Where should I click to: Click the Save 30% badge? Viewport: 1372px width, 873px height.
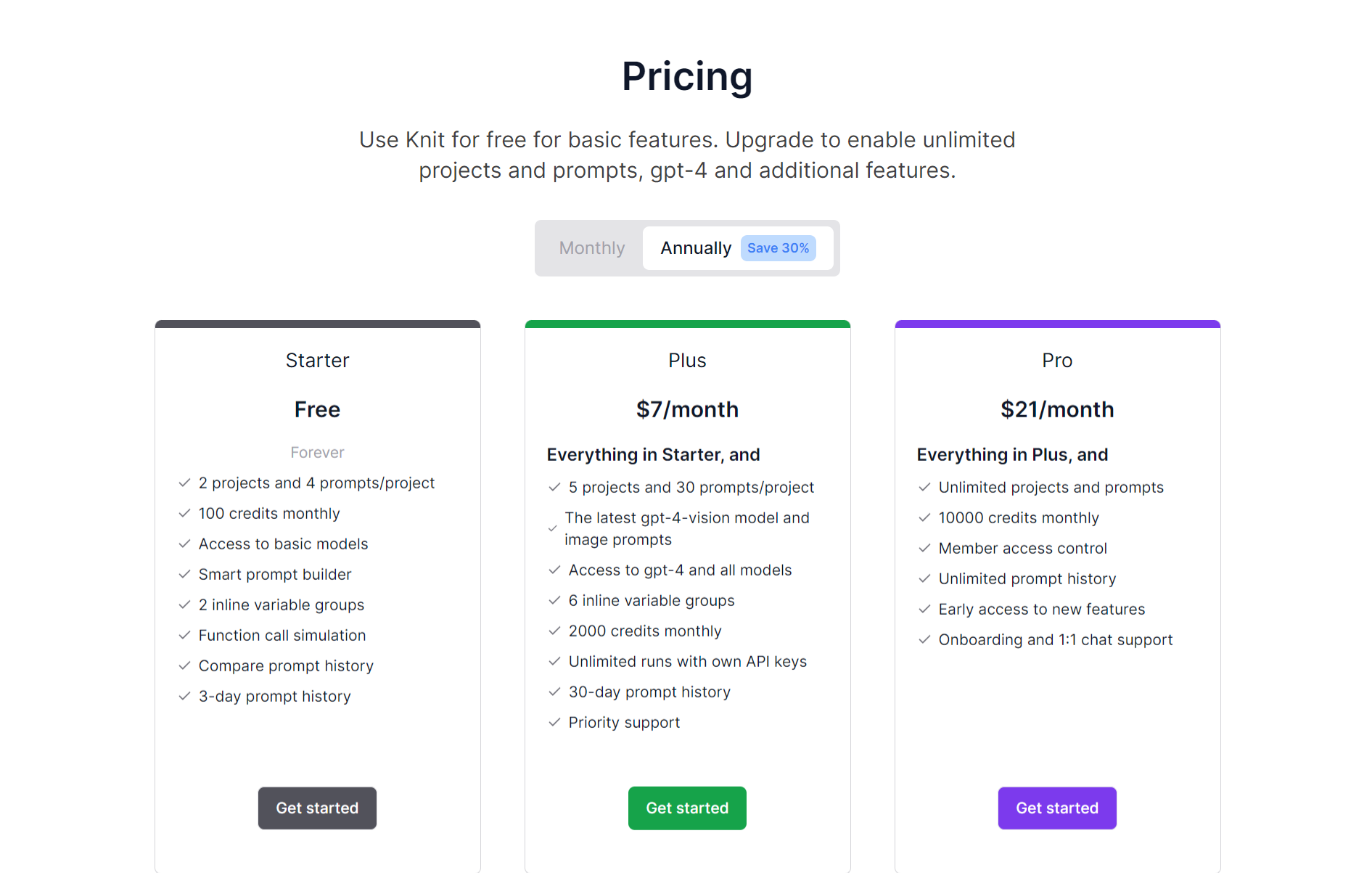click(x=778, y=248)
